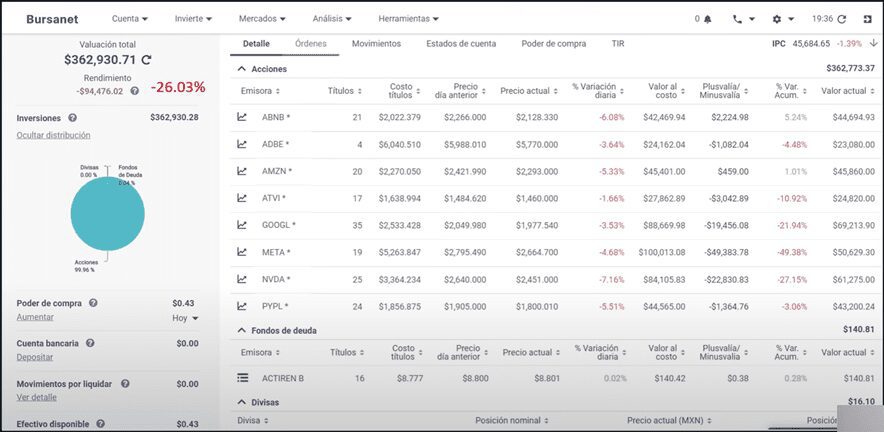Collapse the Fondos de deuda section
The height and width of the screenshot is (432, 884).
point(240,329)
